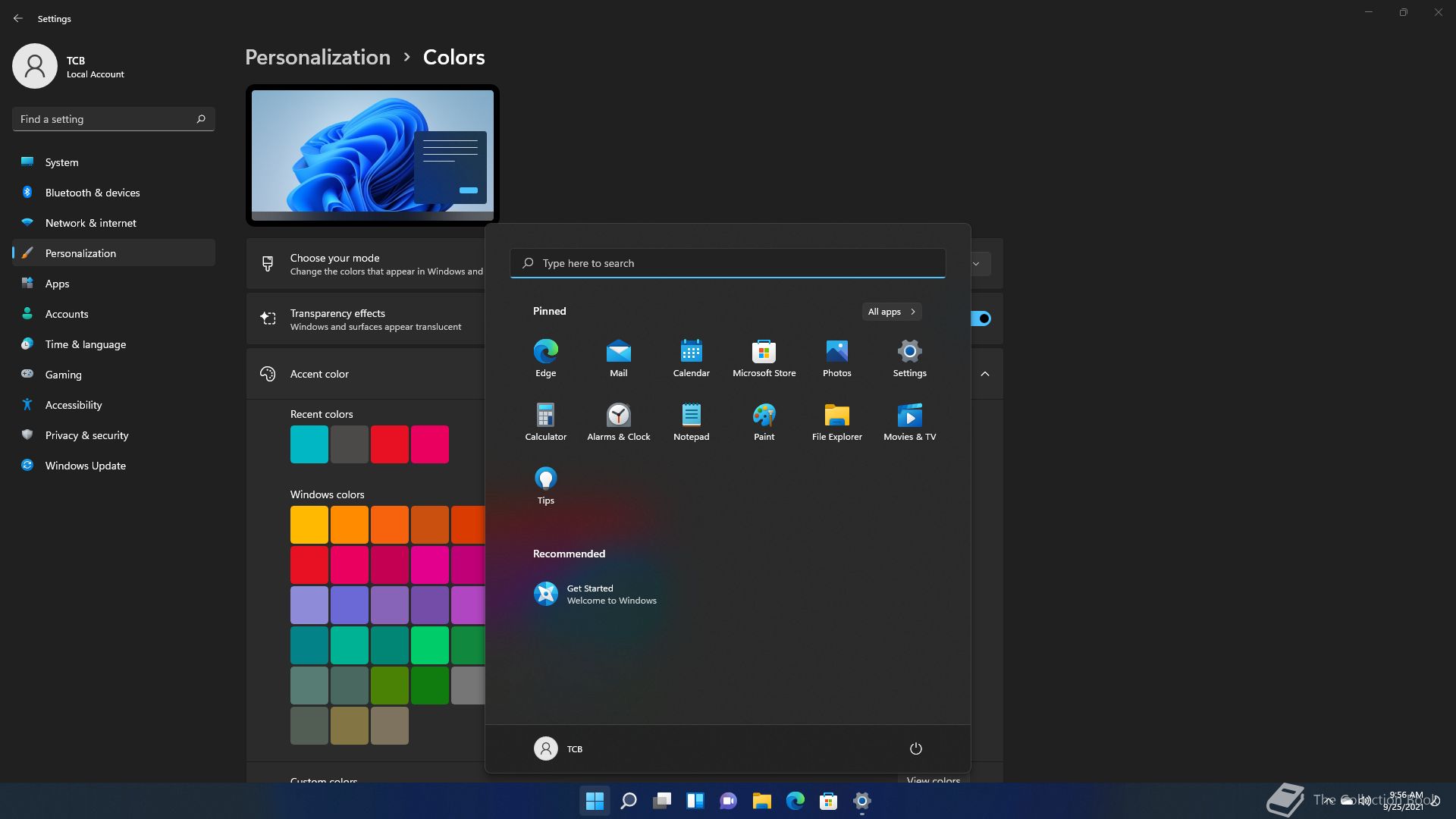
Task: Open Chat icon on taskbar
Action: (x=728, y=801)
